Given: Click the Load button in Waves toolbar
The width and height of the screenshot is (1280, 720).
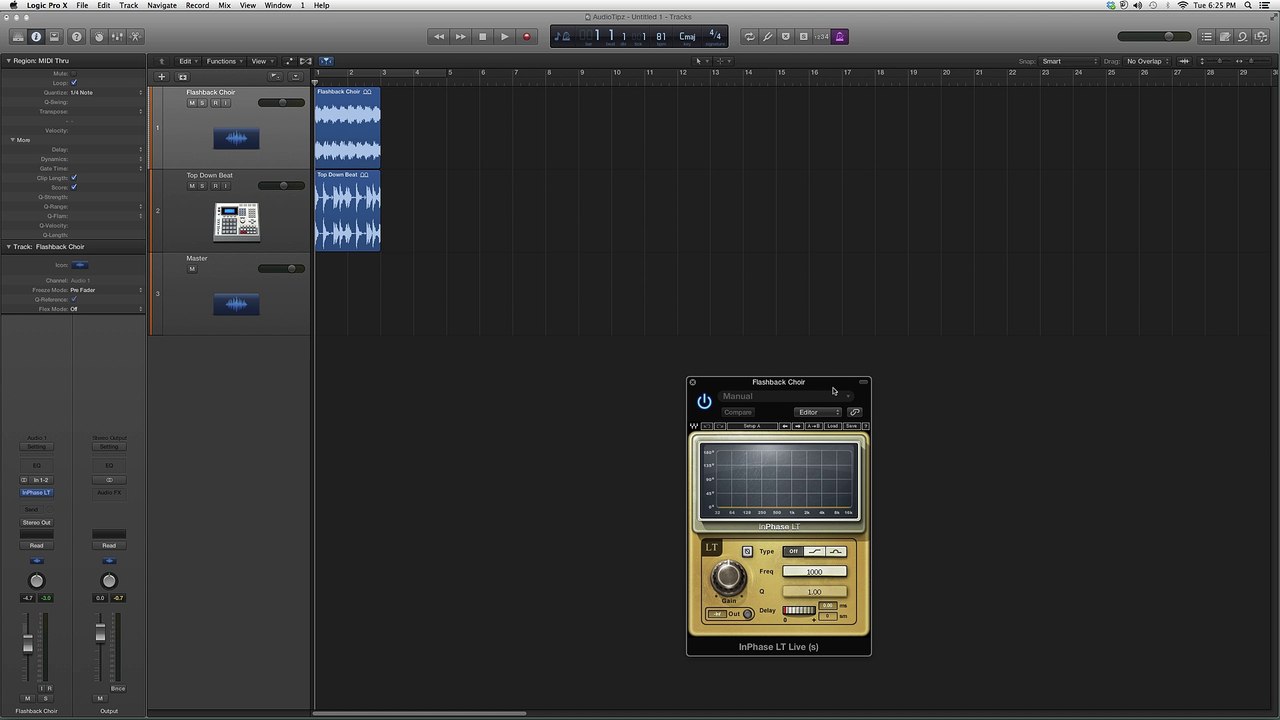Looking at the screenshot, I should pos(832,426).
